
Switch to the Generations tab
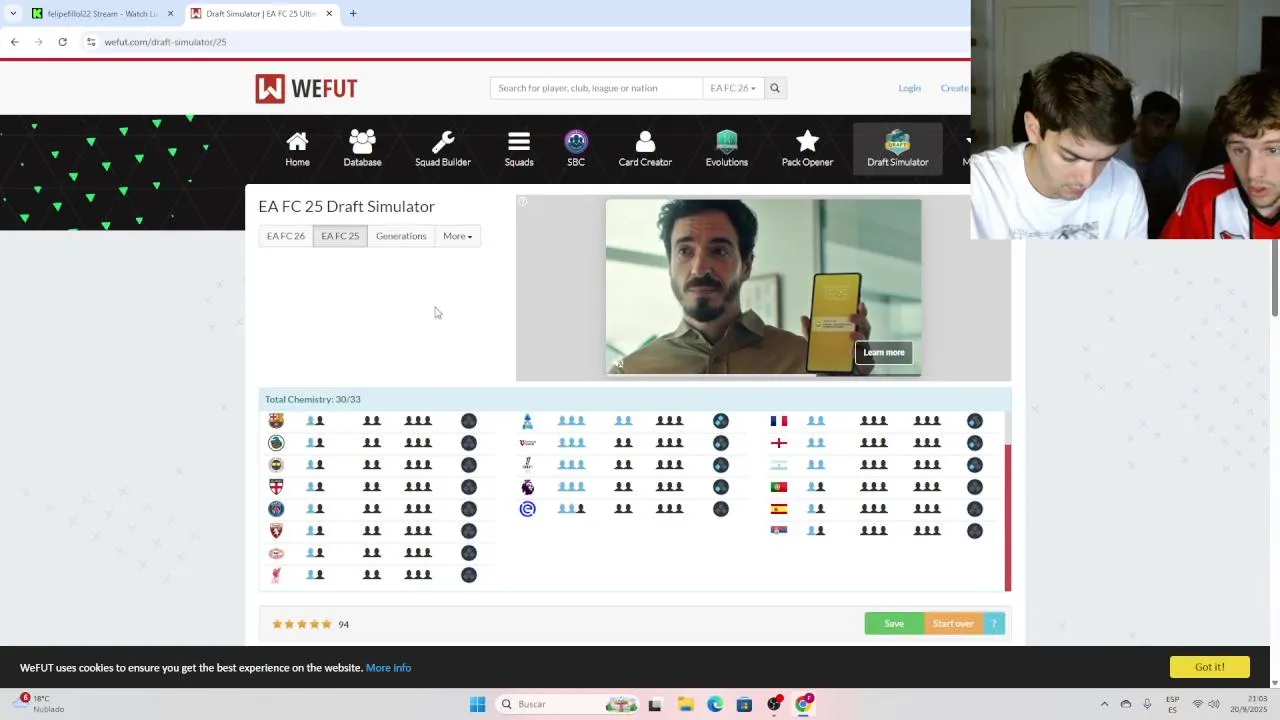(x=401, y=236)
